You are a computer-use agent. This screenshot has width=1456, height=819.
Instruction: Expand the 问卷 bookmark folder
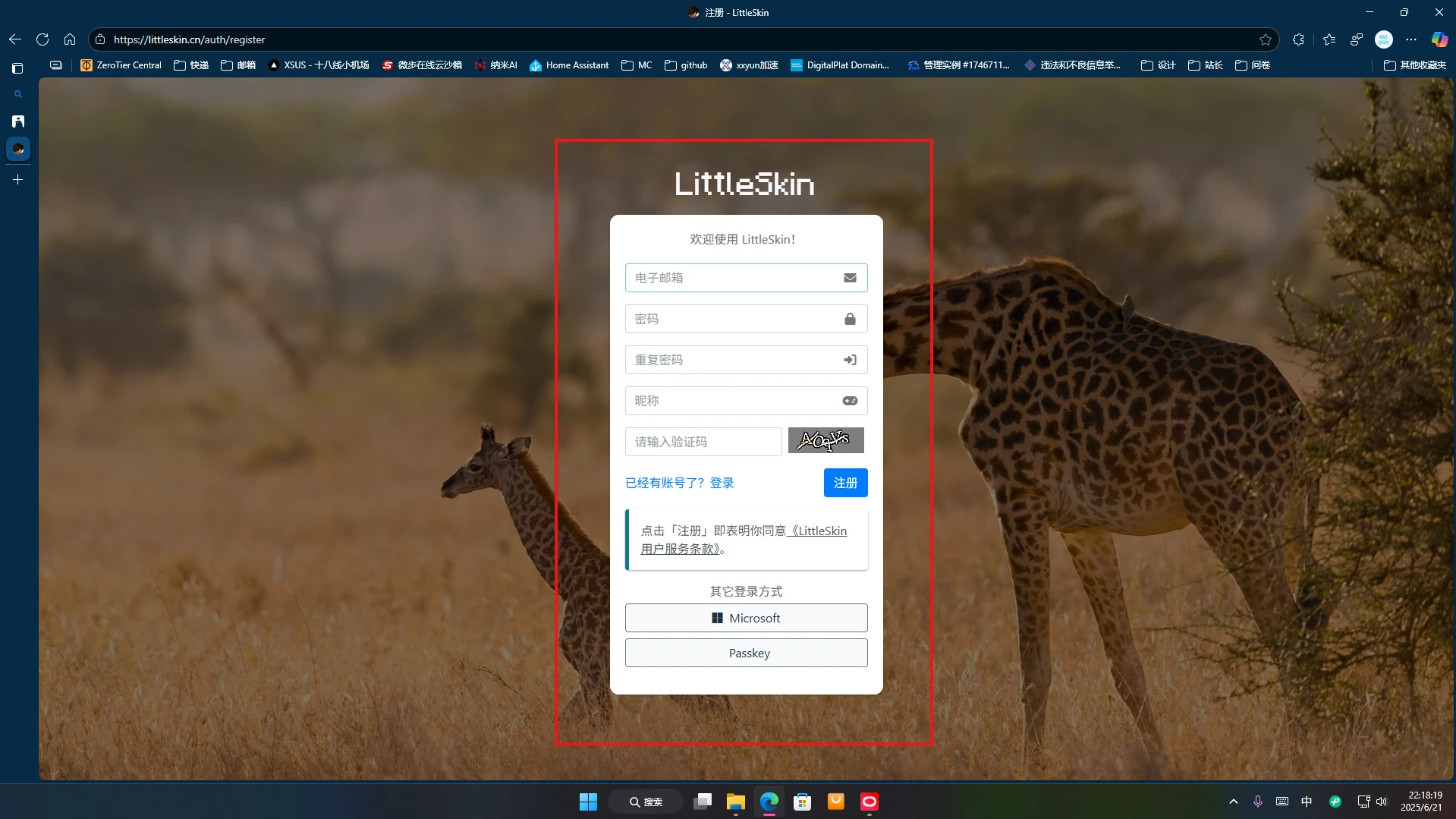(1252, 65)
